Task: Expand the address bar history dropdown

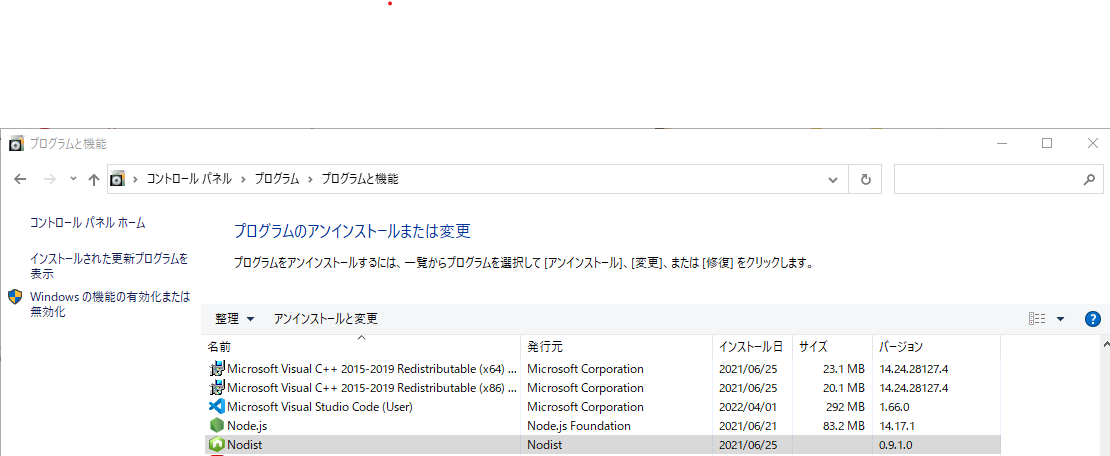Action: (833, 180)
